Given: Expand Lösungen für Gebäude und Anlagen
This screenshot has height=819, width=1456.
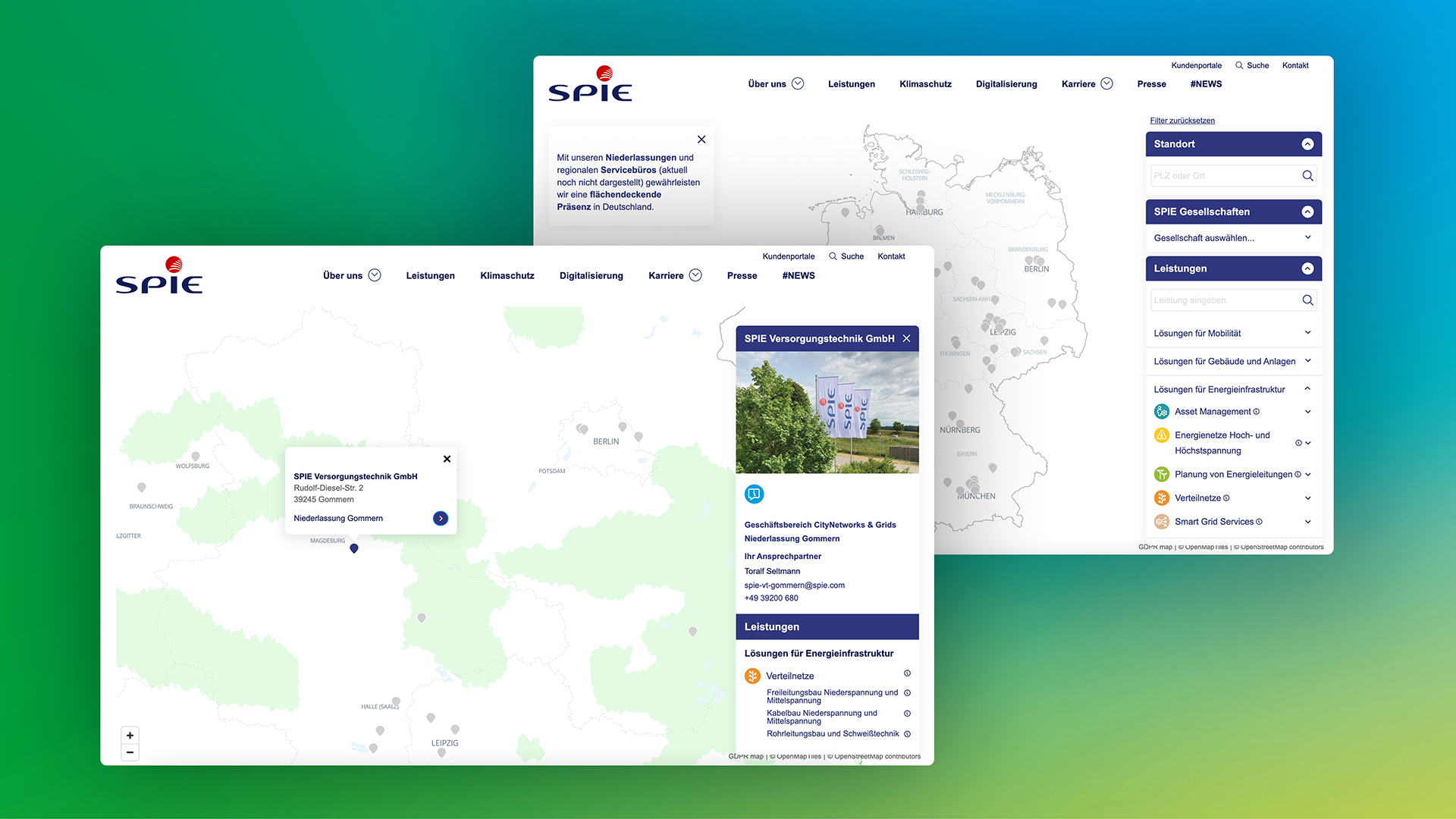Looking at the screenshot, I should (1233, 361).
